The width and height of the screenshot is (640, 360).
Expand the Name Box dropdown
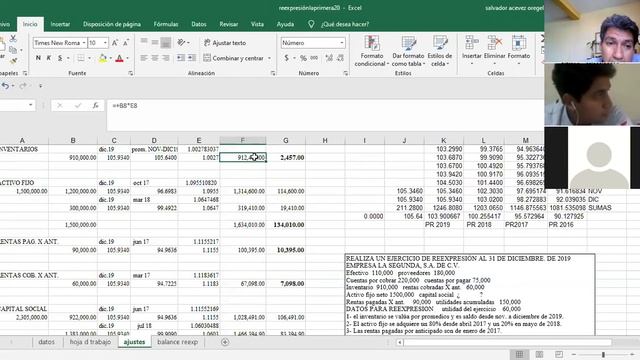click(x=31, y=105)
